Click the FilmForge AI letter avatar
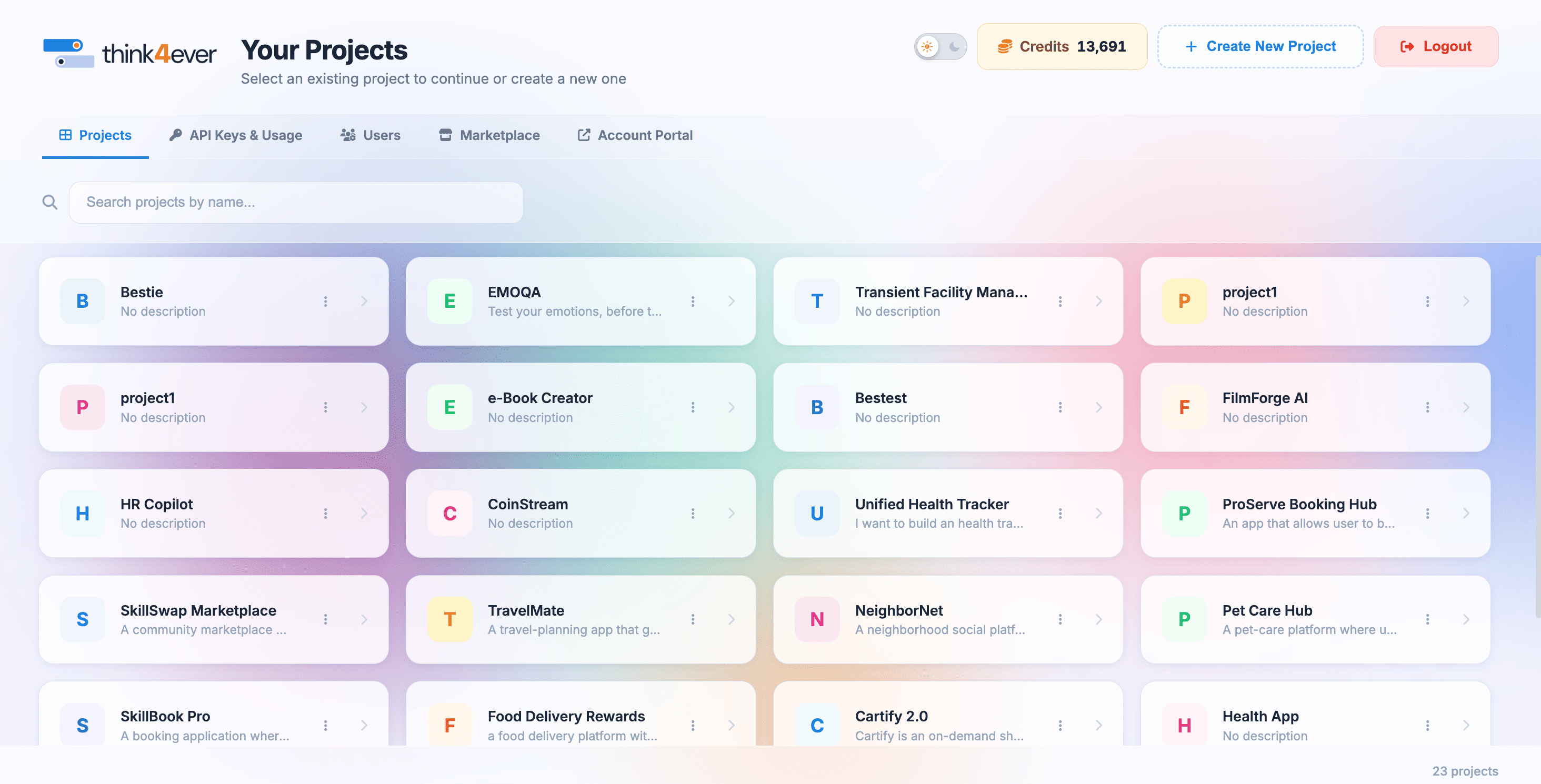The image size is (1541, 784). 1184,407
